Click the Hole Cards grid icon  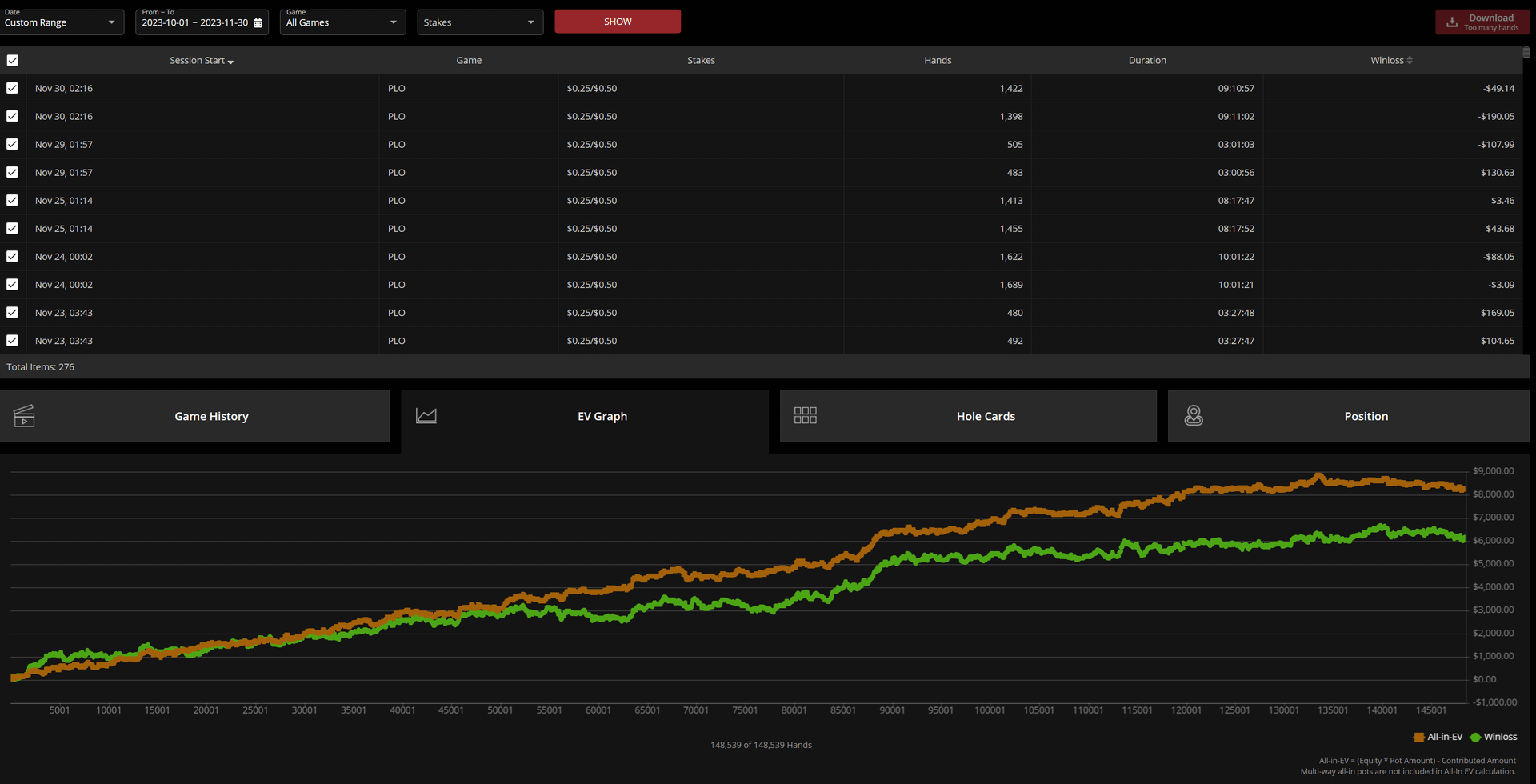click(x=805, y=415)
